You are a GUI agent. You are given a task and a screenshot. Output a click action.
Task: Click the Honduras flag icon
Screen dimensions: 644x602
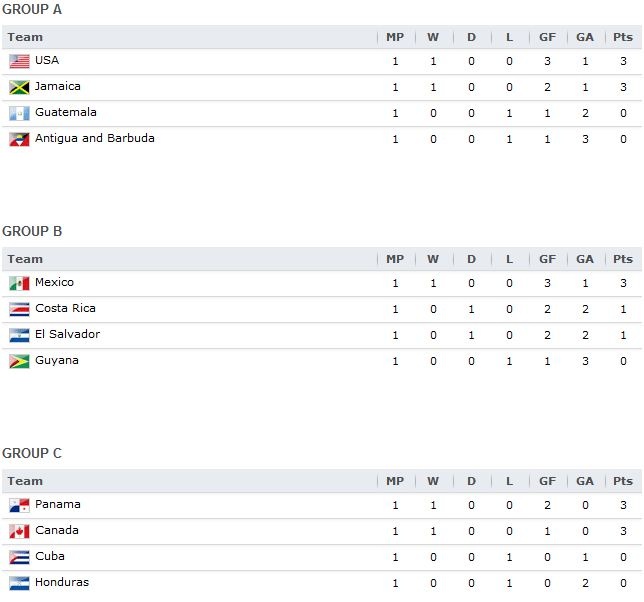coord(19,583)
